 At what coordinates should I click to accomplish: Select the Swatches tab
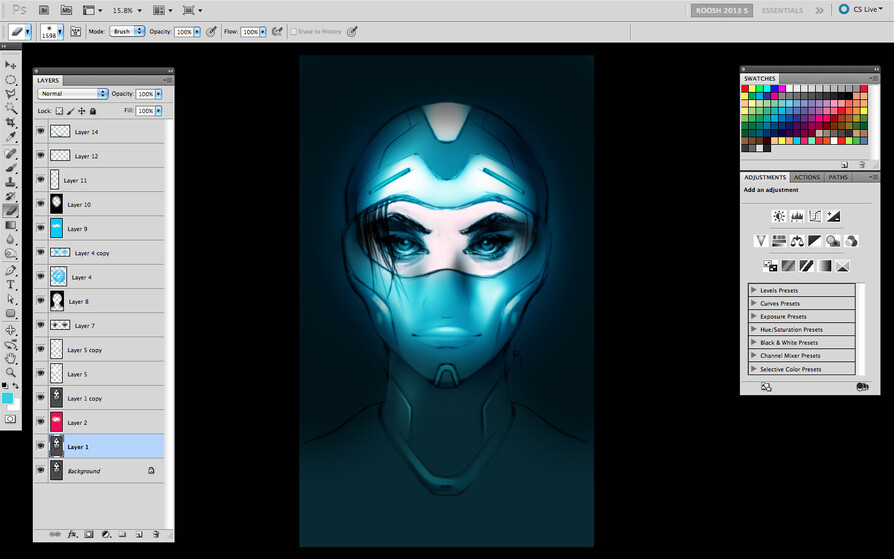click(x=759, y=79)
